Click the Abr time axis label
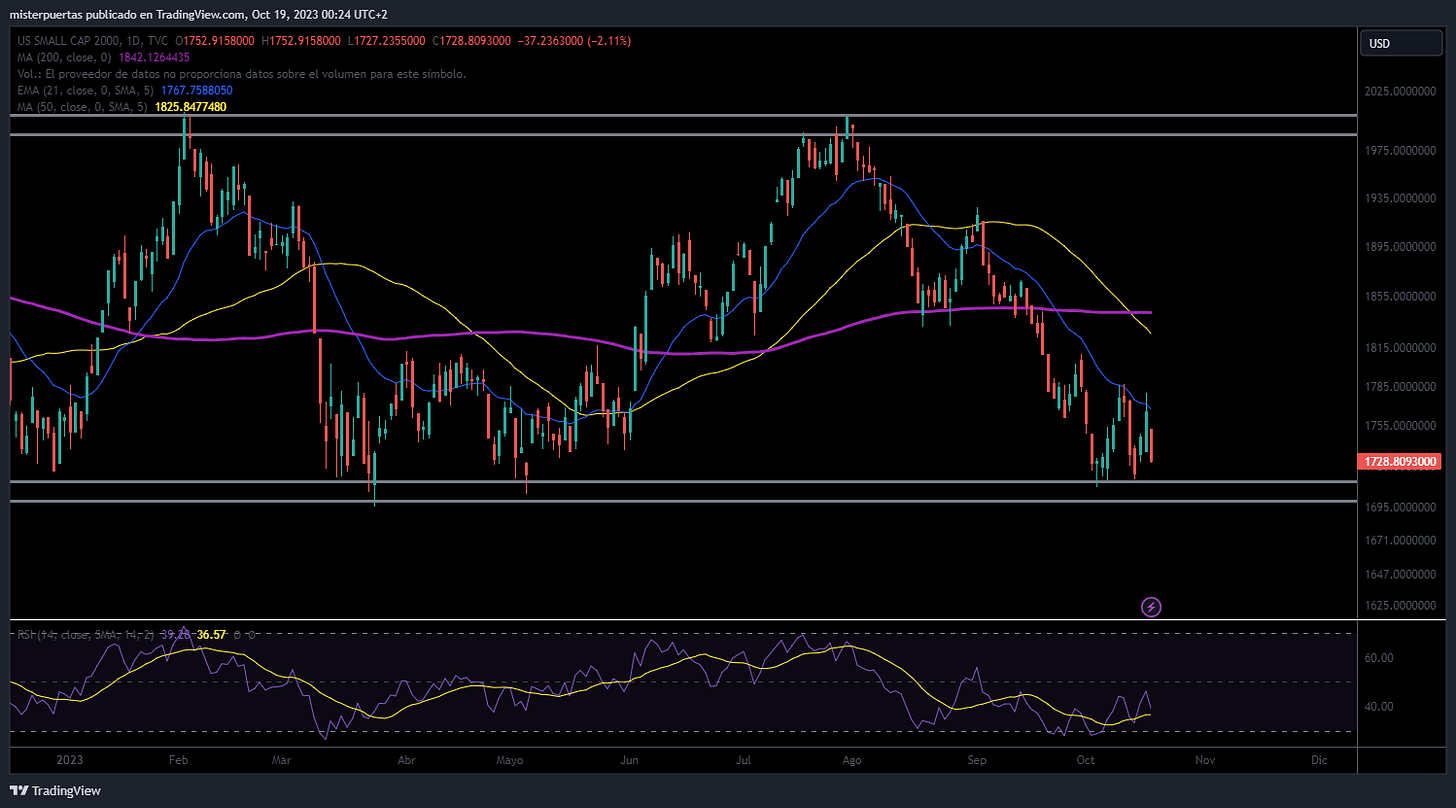The height and width of the screenshot is (808, 1456). point(406,760)
